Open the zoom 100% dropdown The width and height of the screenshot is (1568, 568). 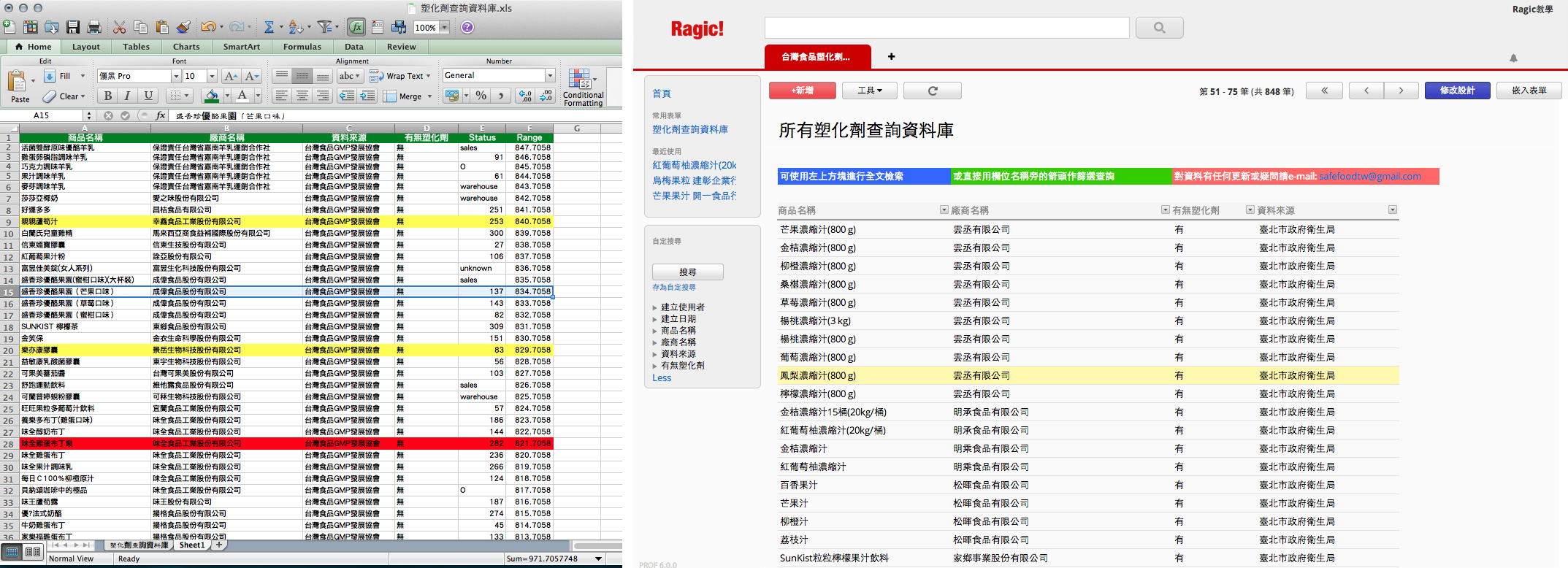point(443,28)
